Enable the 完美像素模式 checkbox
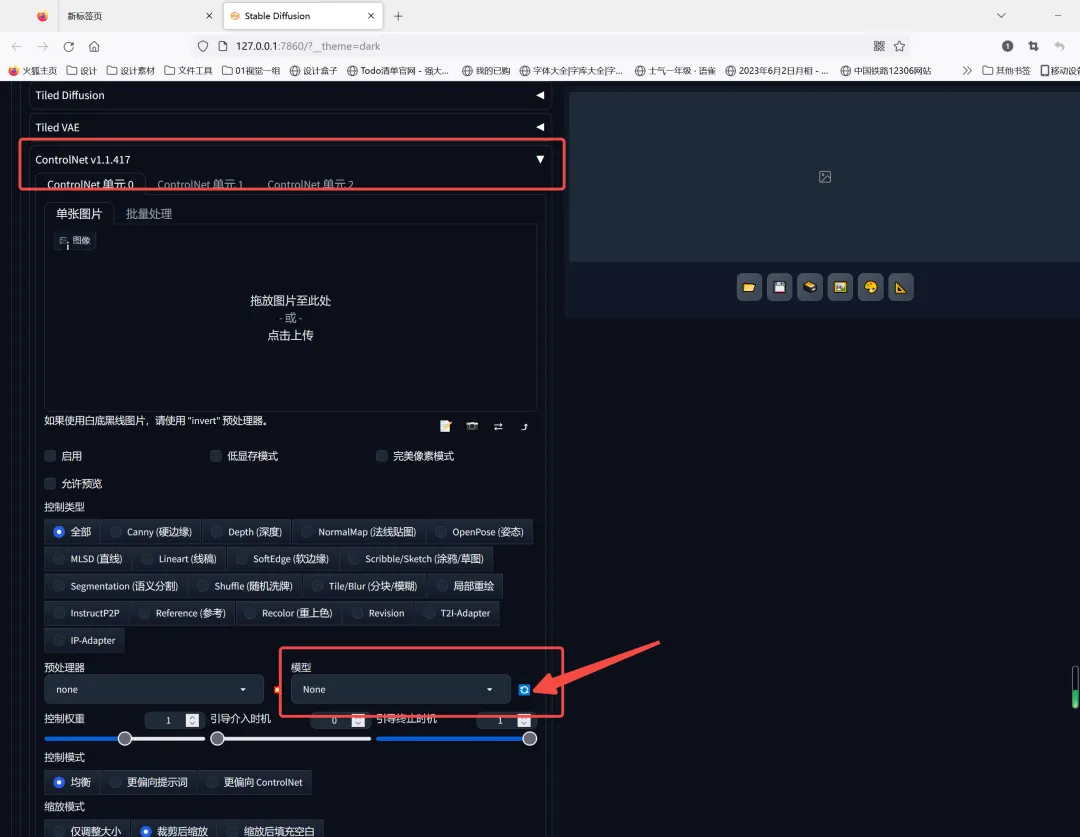The height and width of the screenshot is (837, 1080). (x=382, y=455)
